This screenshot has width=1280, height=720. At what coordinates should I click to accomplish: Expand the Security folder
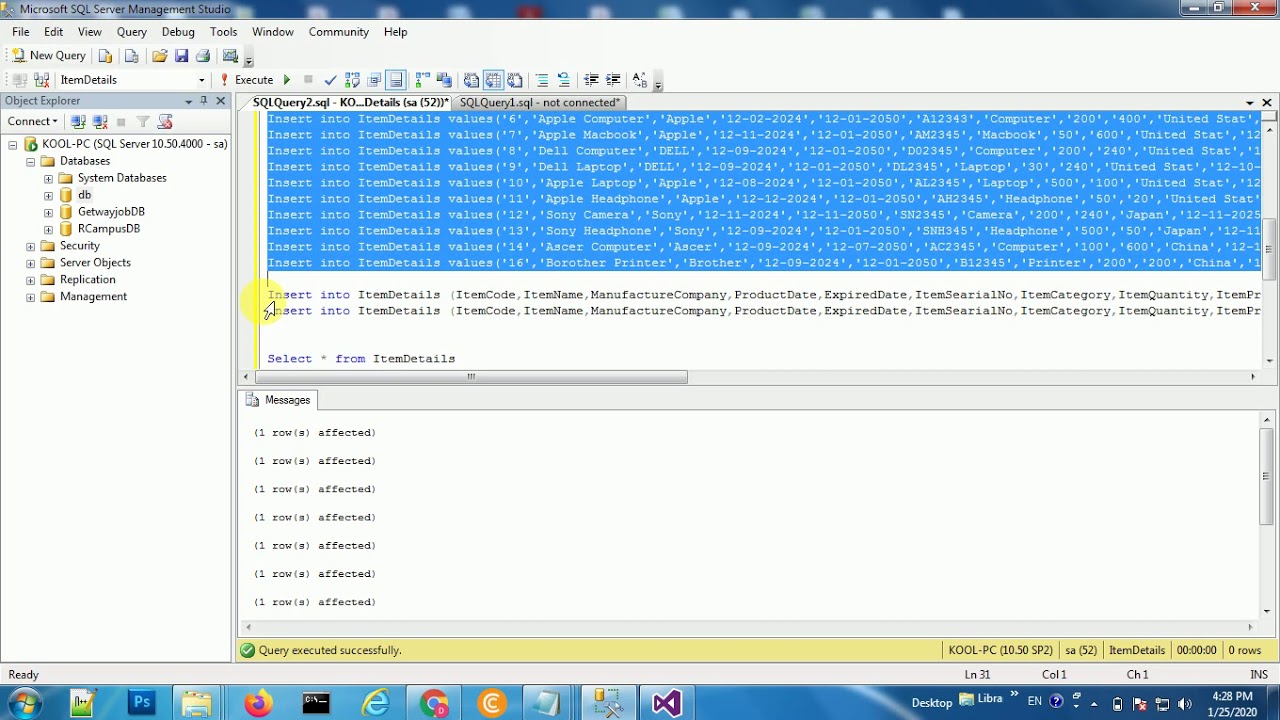pyautogui.click(x=31, y=246)
